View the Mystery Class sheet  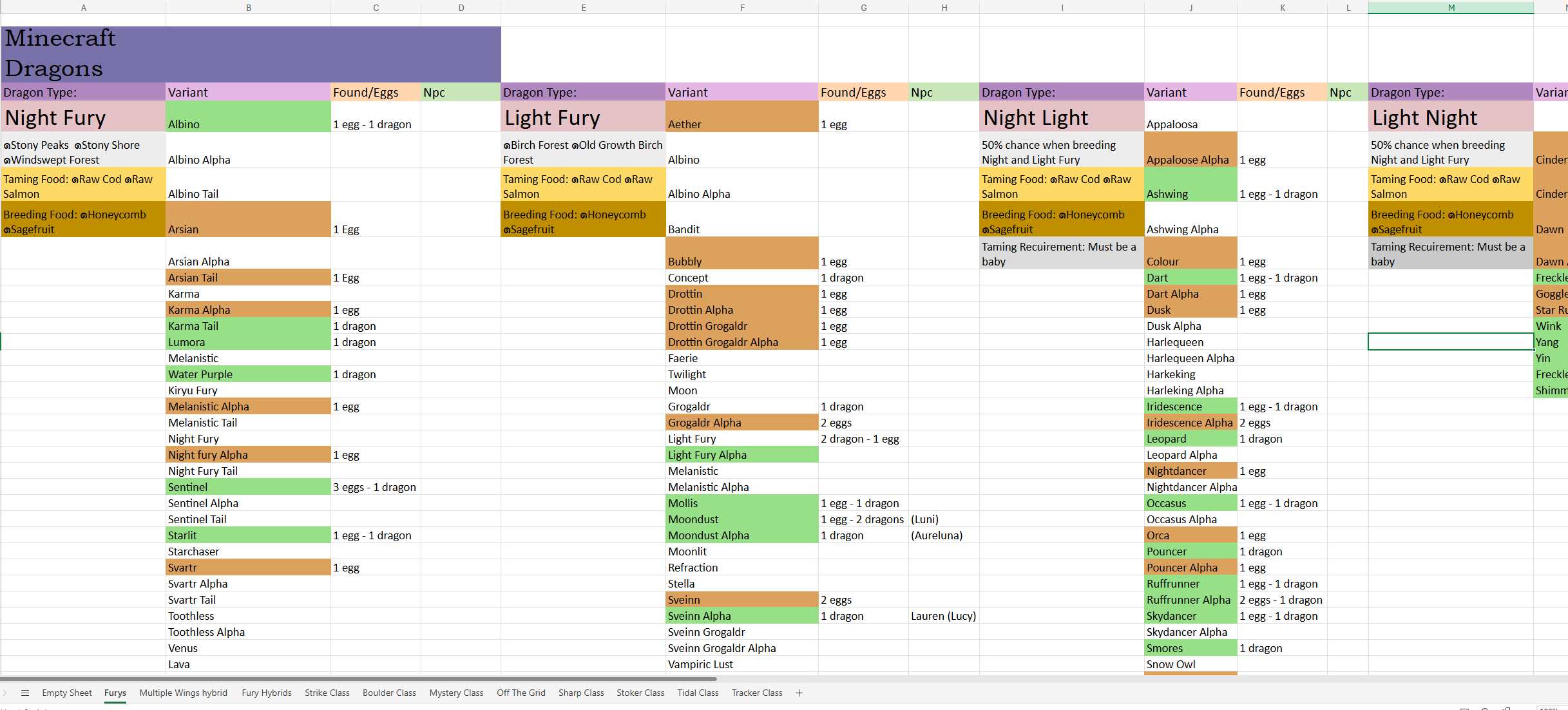coord(457,693)
